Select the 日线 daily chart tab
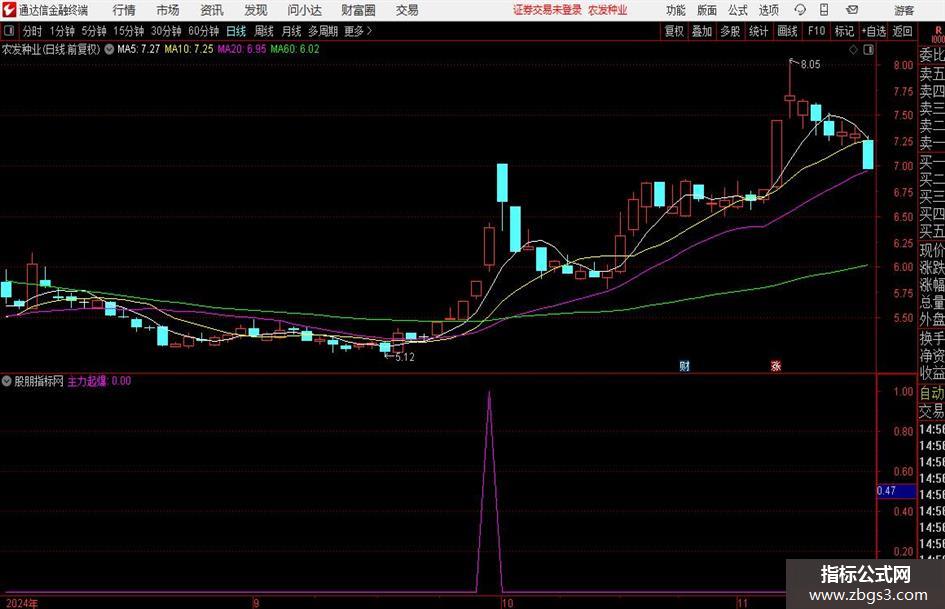Image resolution: width=945 pixels, height=609 pixels. pyautogui.click(x=236, y=31)
